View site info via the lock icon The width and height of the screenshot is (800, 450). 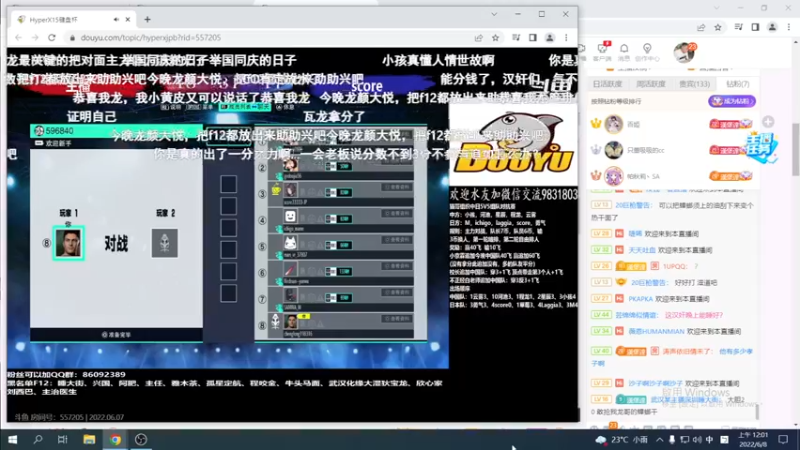(x=72, y=38)
